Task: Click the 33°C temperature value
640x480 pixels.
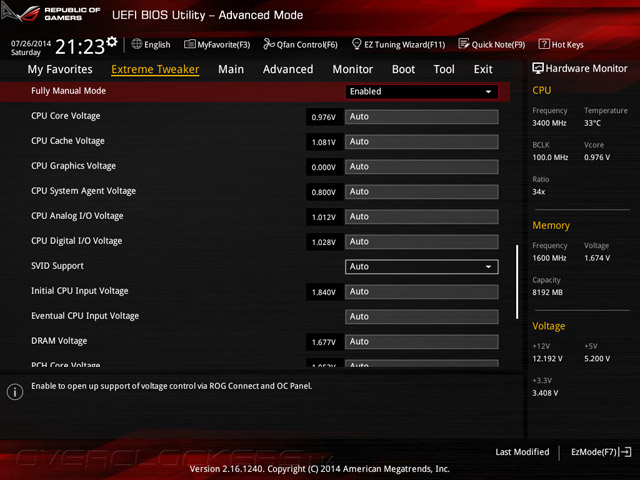Action: coord(592,123)
